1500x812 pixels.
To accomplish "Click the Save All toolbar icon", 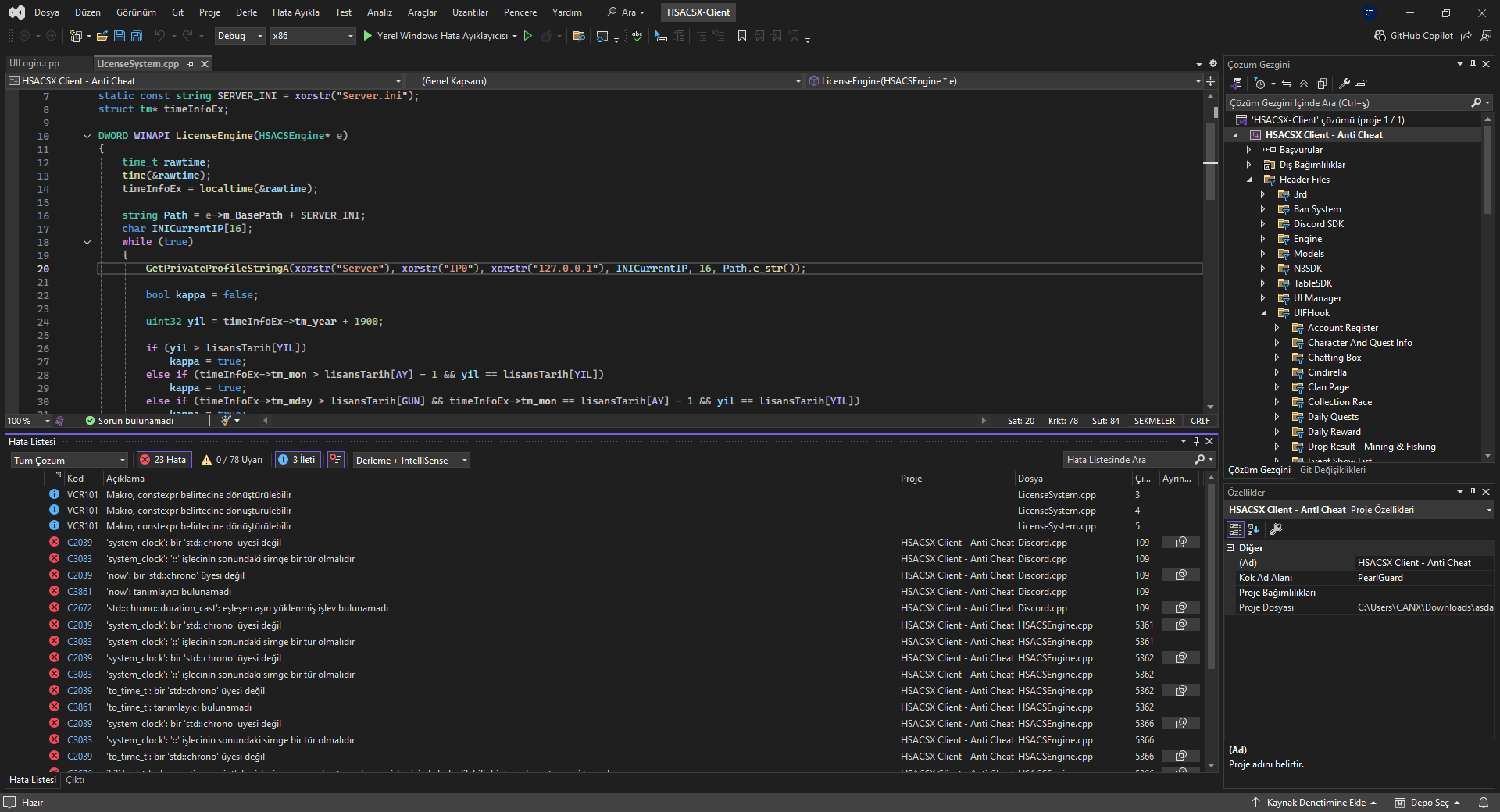I will point(136,36).
